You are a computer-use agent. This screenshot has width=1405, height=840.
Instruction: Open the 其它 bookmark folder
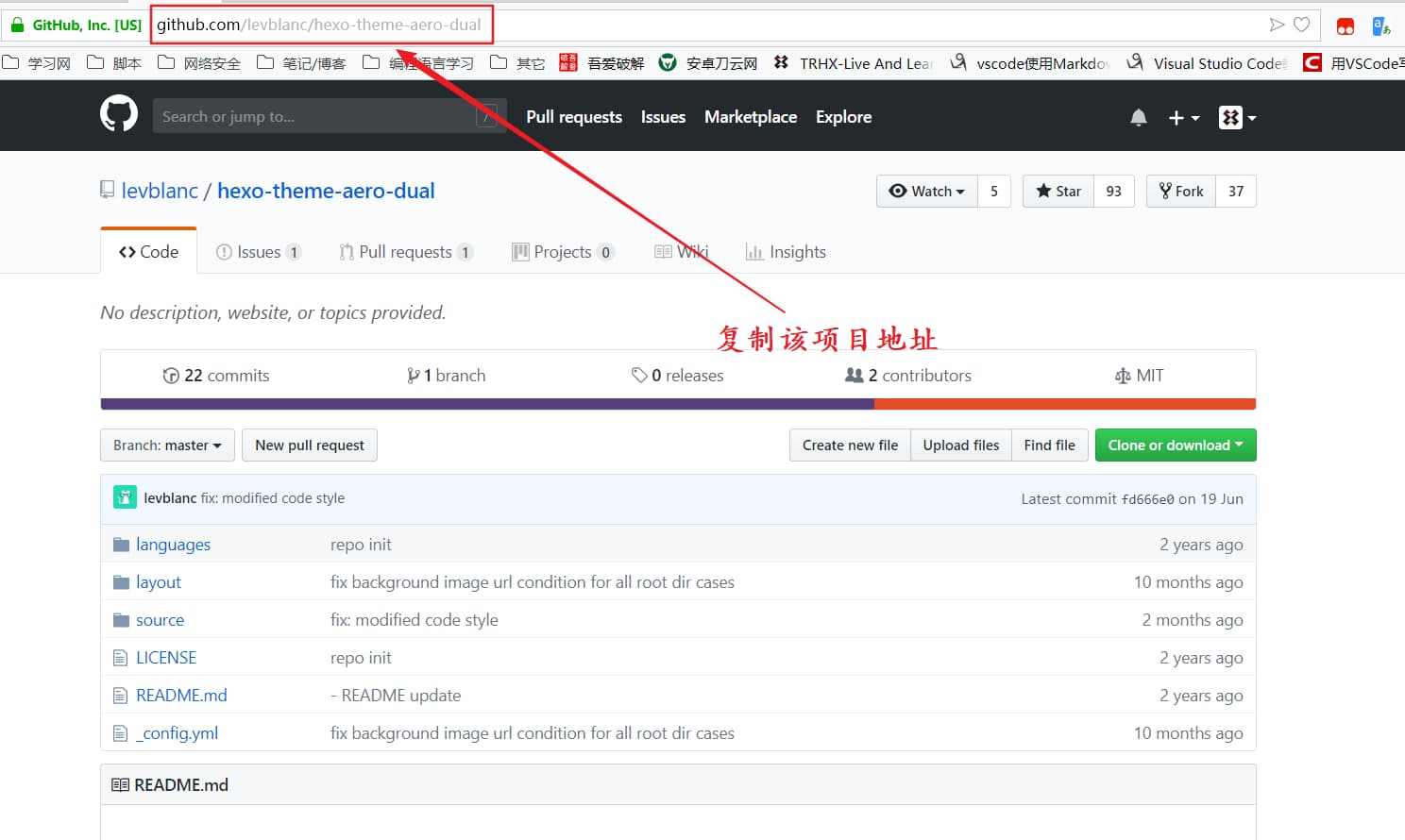tap(517, 63)
